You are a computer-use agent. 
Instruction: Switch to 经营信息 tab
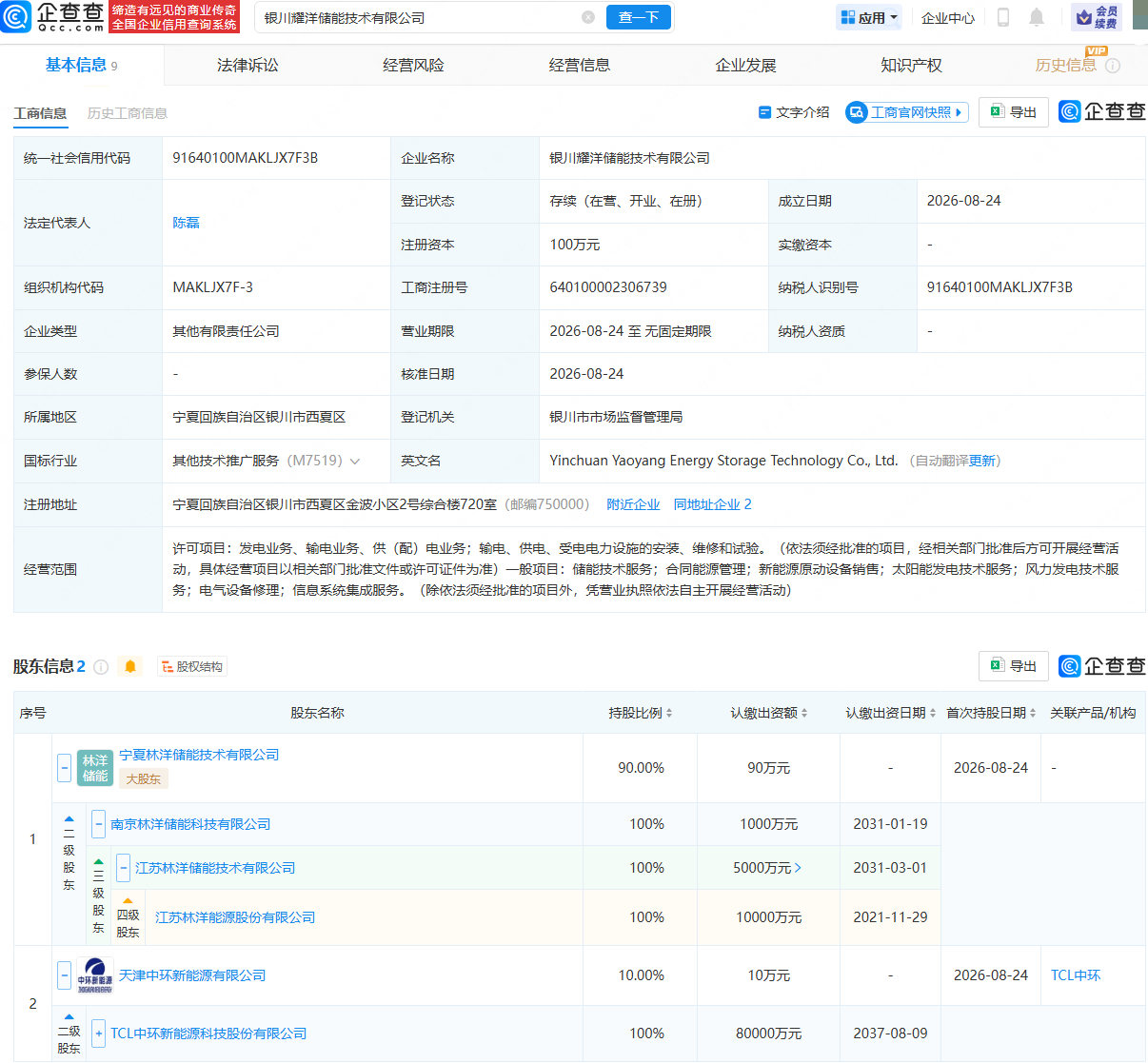point(580,65)
